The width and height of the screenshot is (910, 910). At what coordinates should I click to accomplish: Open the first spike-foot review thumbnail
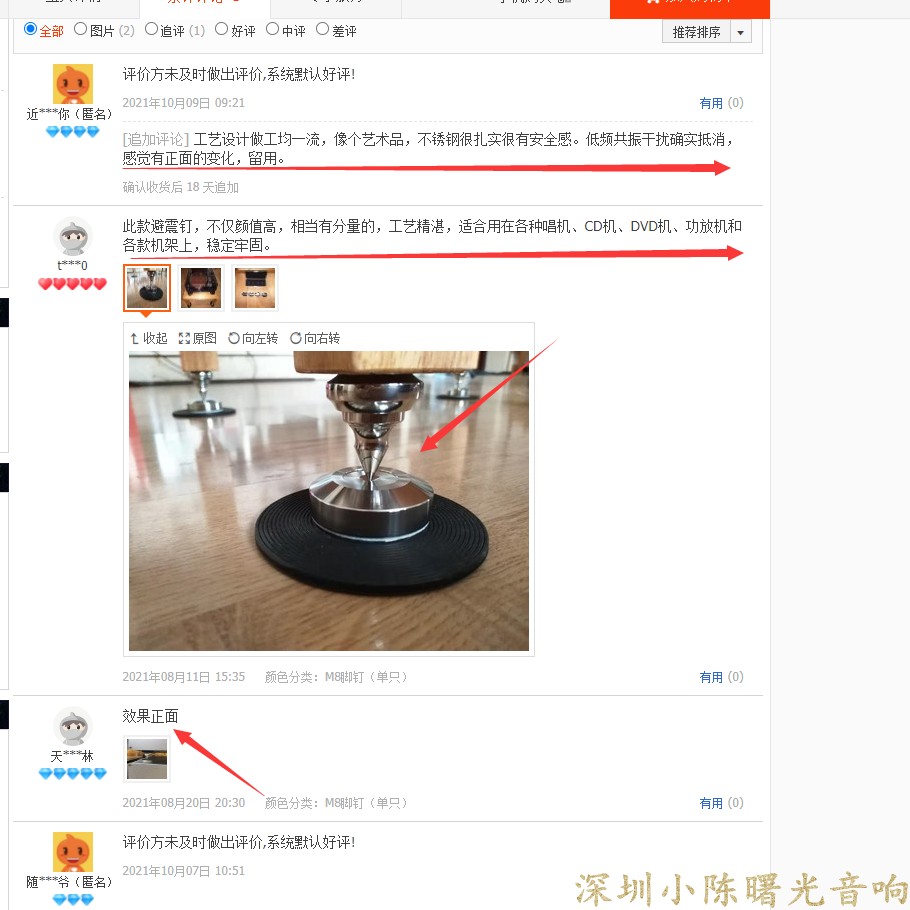(147, 288)
